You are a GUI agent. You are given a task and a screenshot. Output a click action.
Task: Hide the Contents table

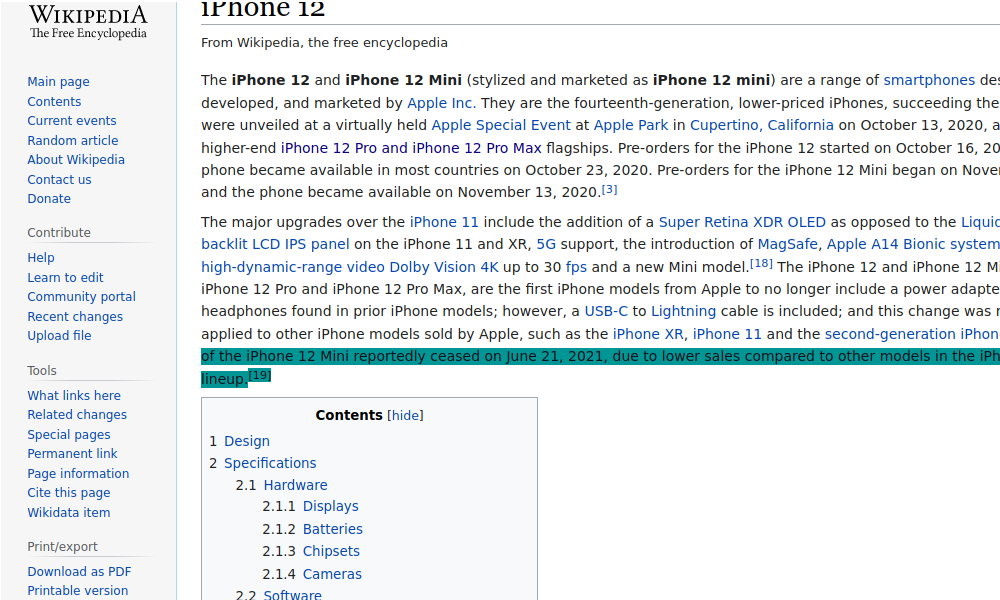point(405,415)
